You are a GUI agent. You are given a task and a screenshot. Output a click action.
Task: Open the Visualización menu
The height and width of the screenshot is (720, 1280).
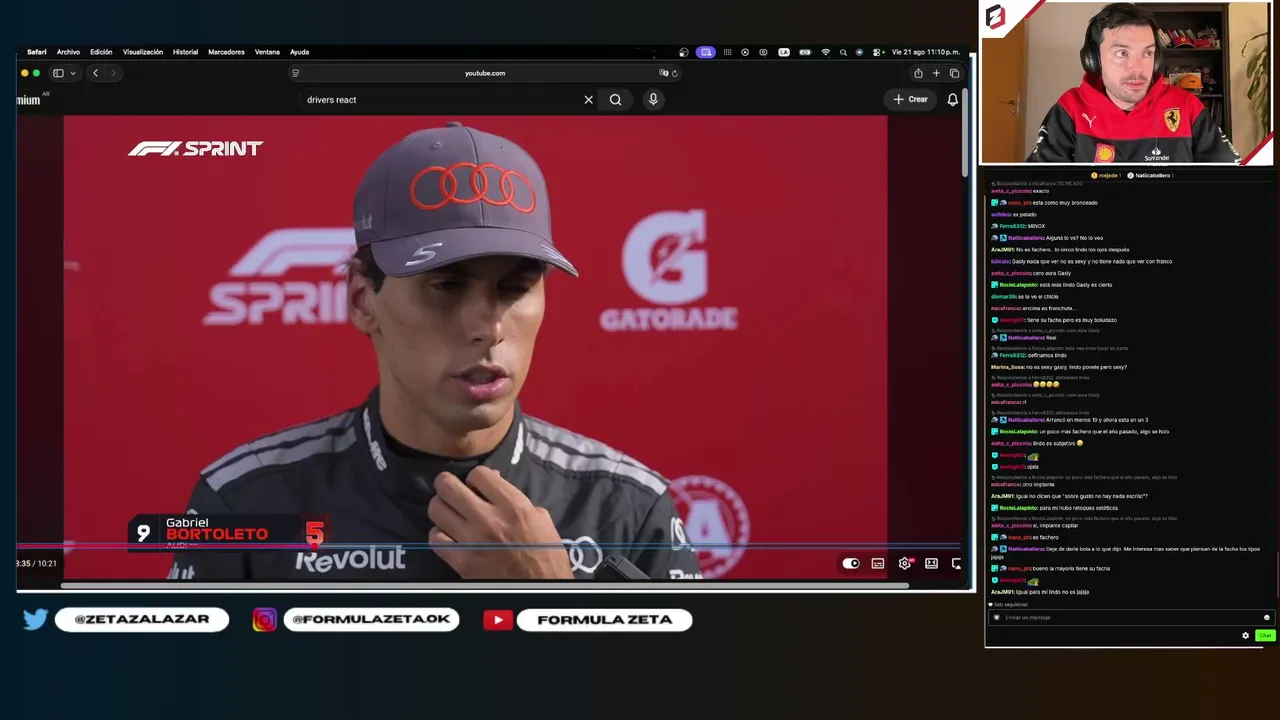click(x=143, y=52)
